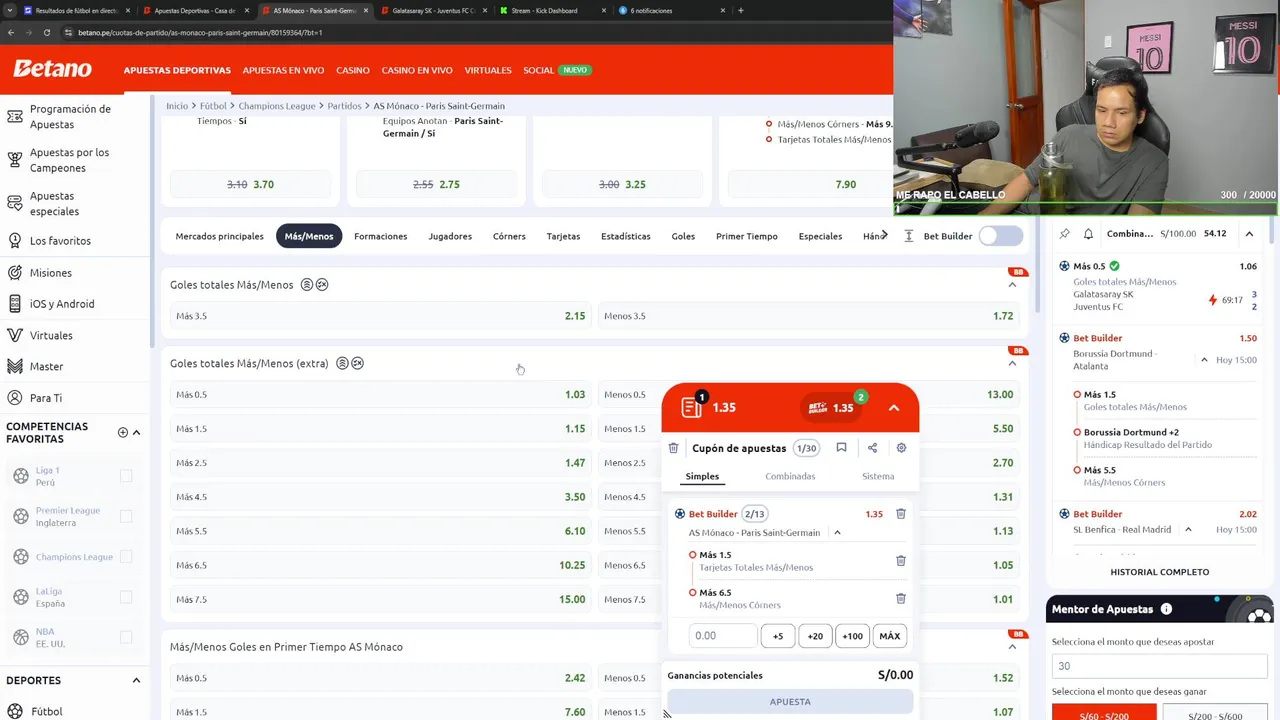Open Para Ti sidebar icon
The width and height of the screenshot is (1280, 720).
point(15,398)
